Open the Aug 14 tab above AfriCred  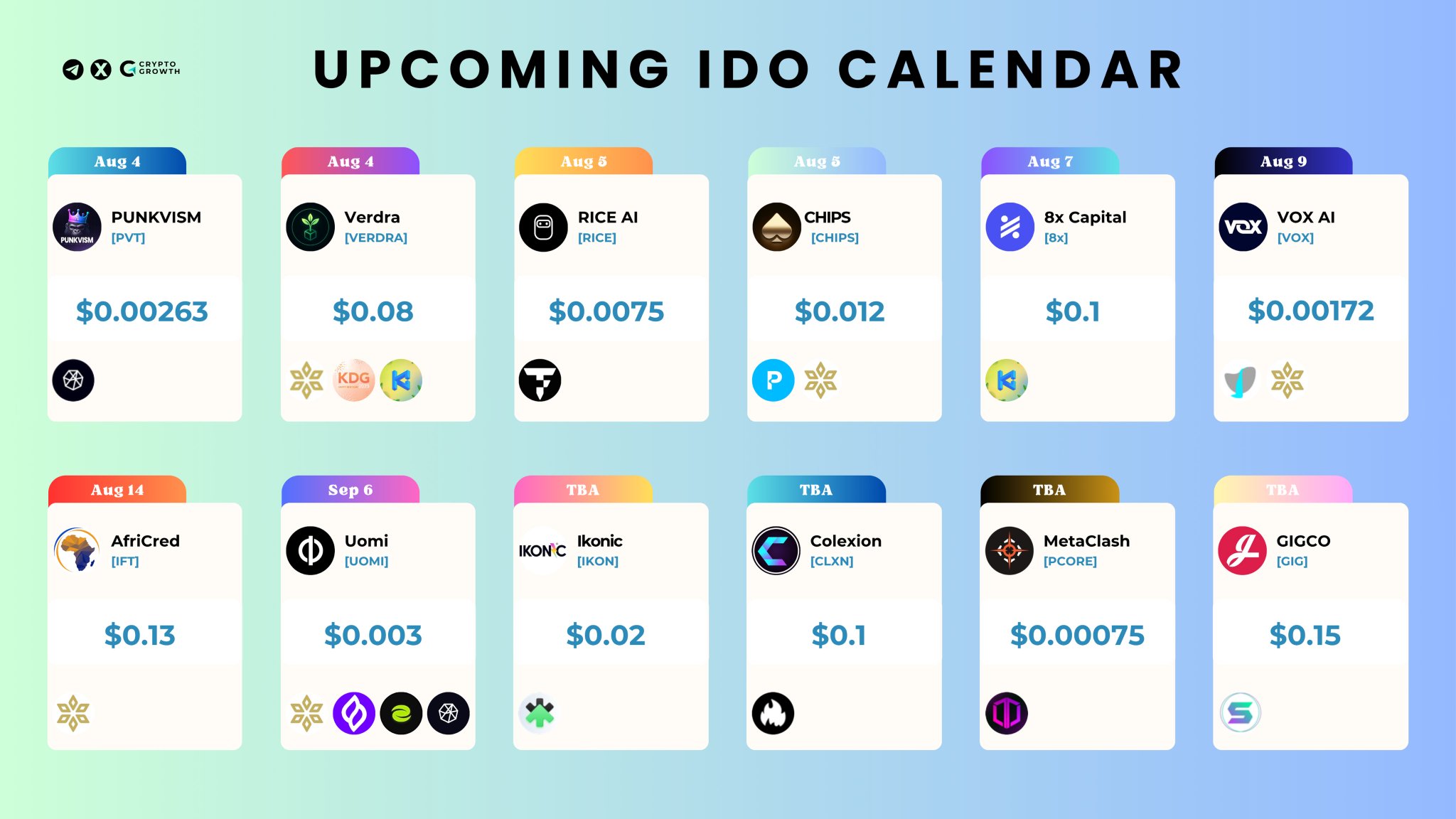point(117,490)
